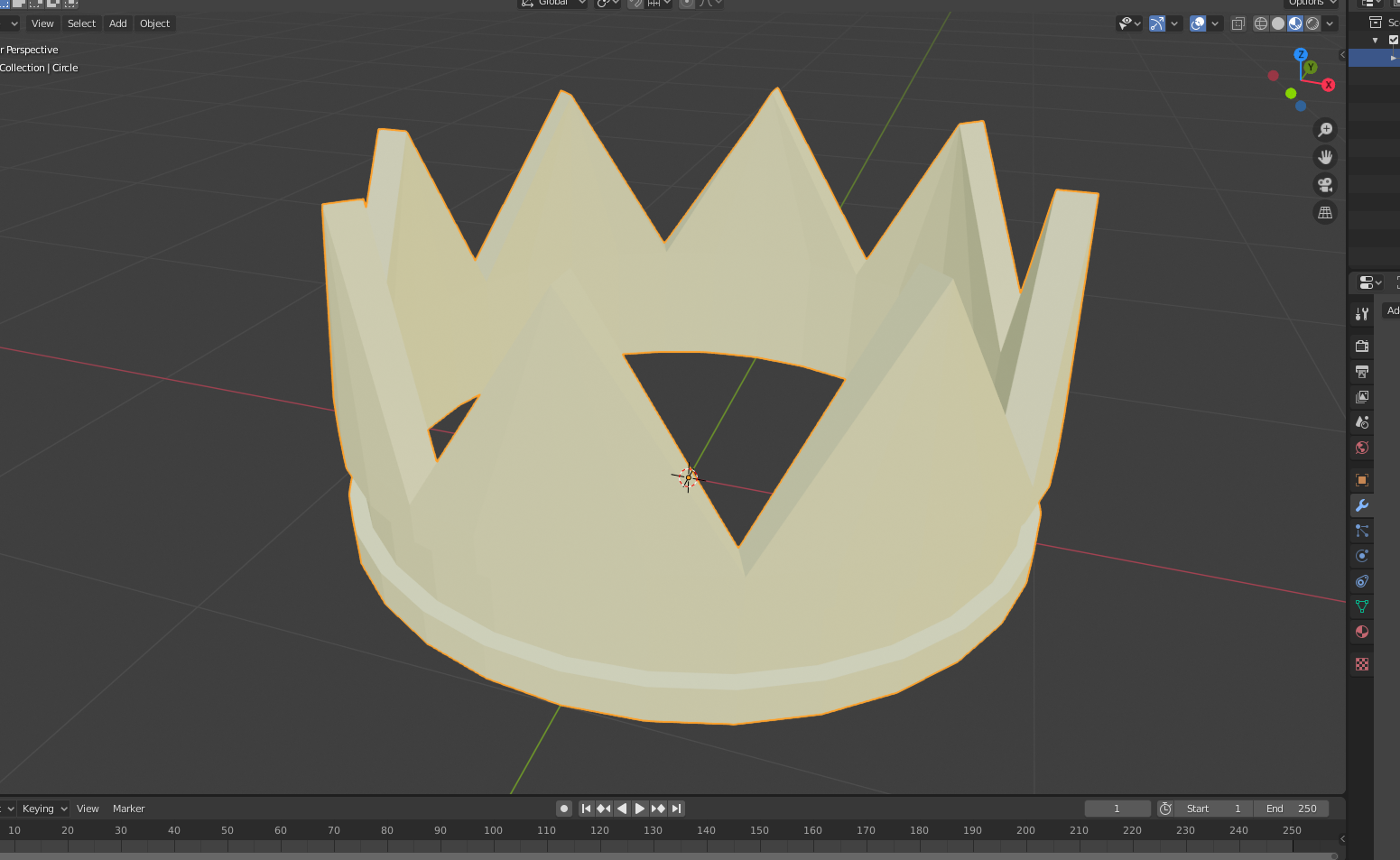Open the Marker menu in the timeline
Screen dimensions: 1400x860
(128, 809)
